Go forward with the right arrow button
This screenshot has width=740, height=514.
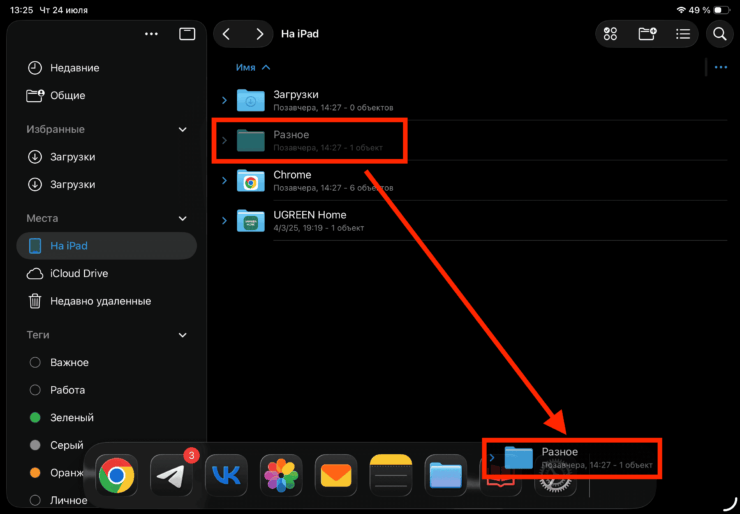tap(260, 34)
